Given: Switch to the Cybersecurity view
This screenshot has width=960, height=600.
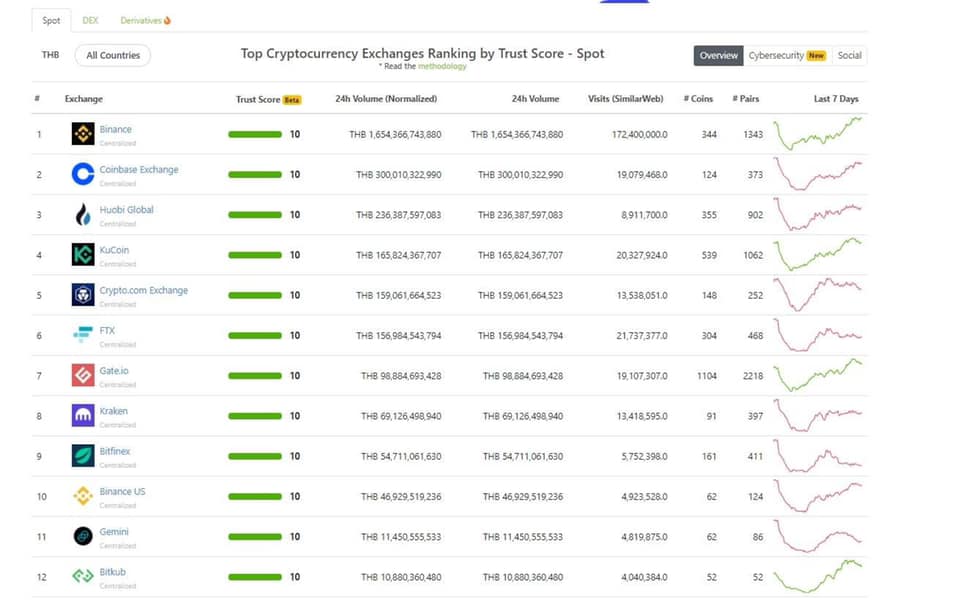Looking at the screenshot, I should (787, 55).
